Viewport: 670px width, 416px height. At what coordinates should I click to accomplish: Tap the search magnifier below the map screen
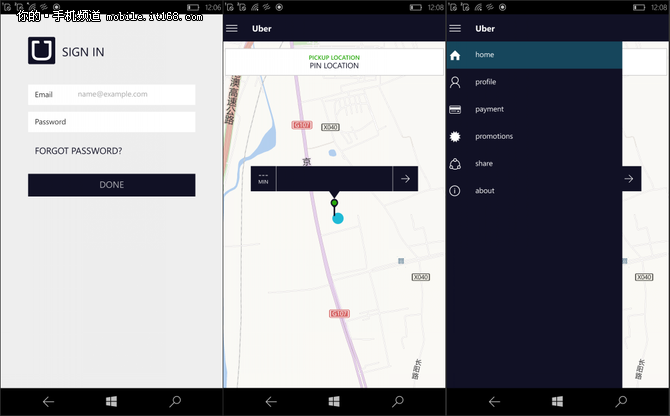click(398, 401)
